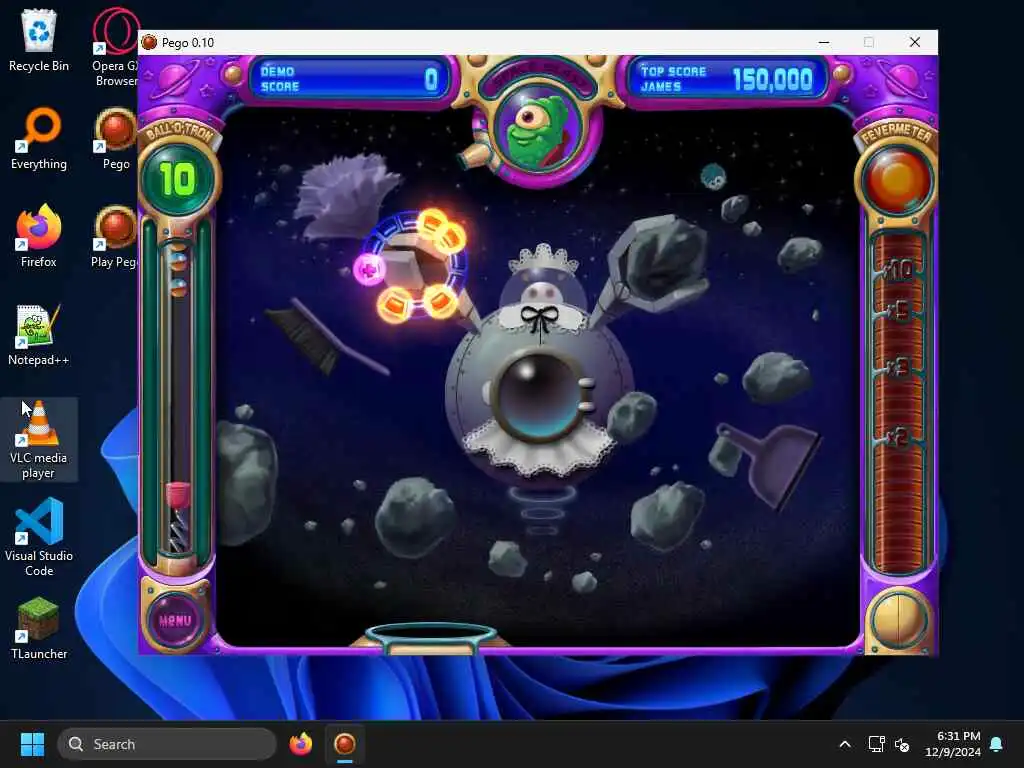The image size is (1024, 768).
Task: Open the Recycle Bin desktop icon
Action: pos(39,41)
